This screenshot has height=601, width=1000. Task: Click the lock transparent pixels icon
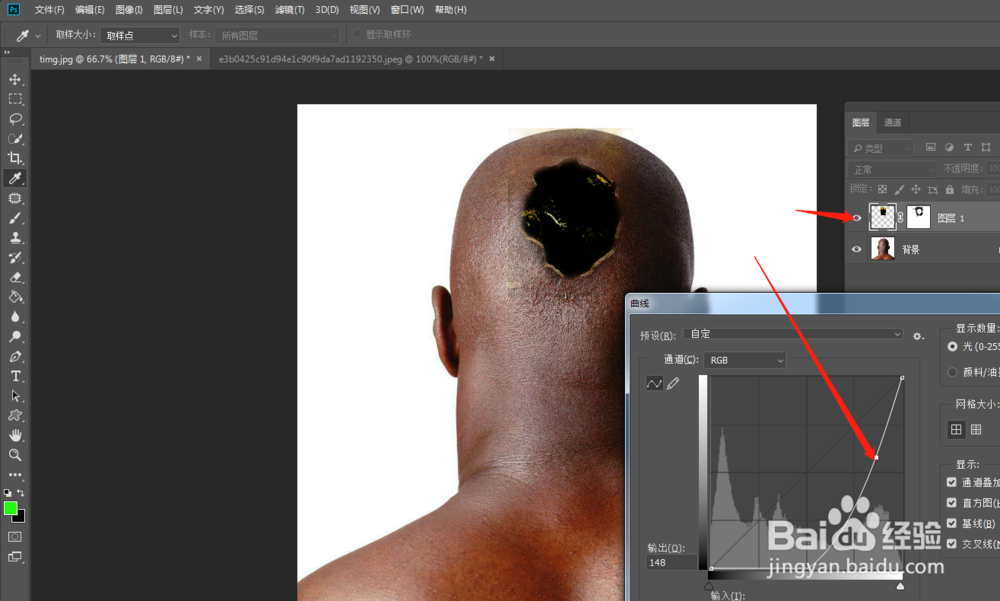point(883,189)
